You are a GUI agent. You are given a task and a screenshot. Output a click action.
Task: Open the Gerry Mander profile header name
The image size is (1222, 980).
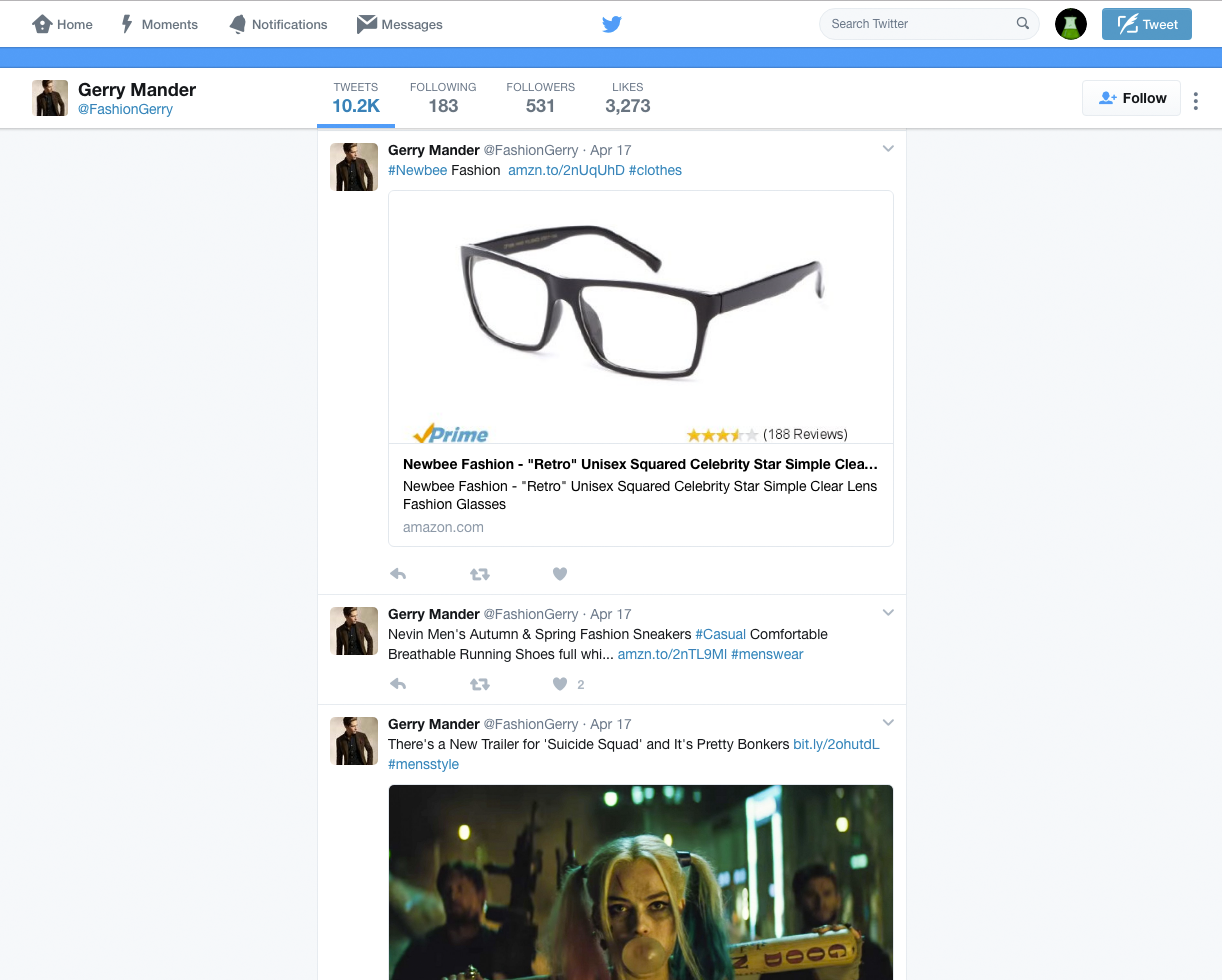coord(137,89)
